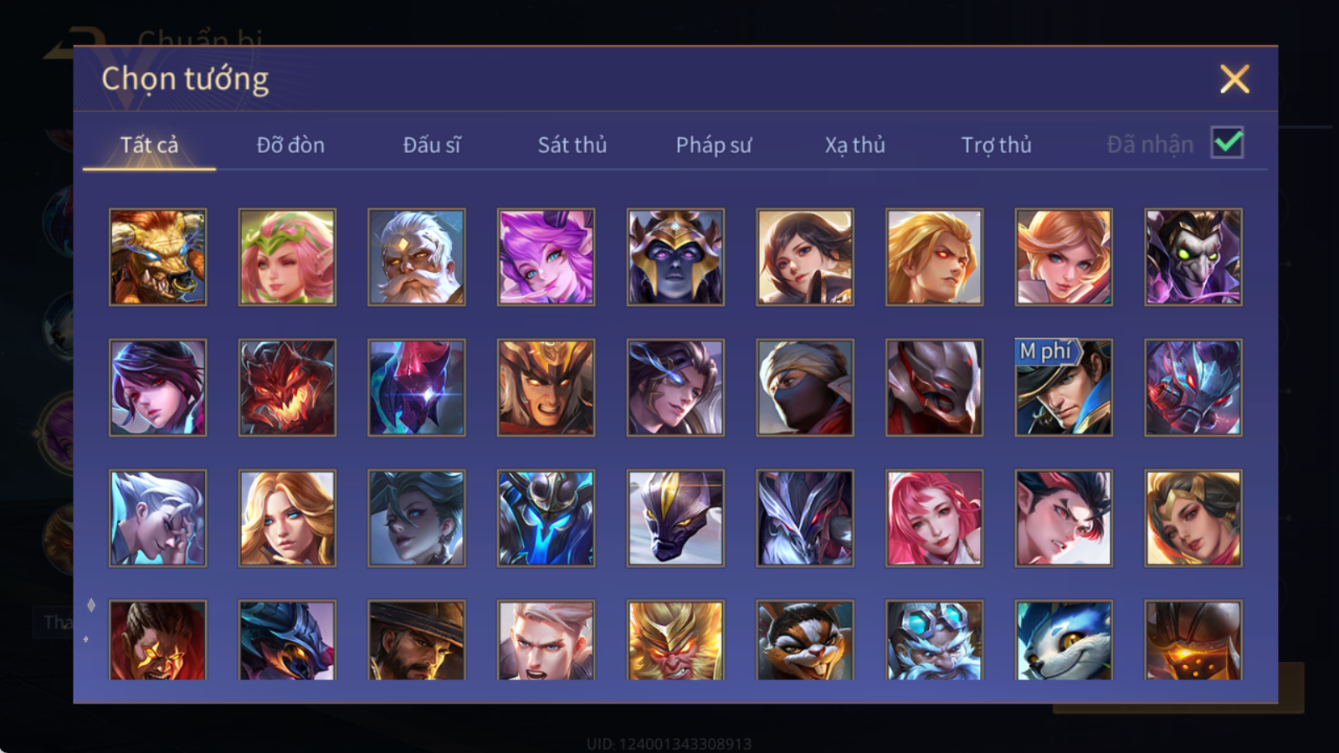This screenshot has width=1339, height=753.
Task: Choose the pink-haired hero with green crown
Action: tap(287, 257)
